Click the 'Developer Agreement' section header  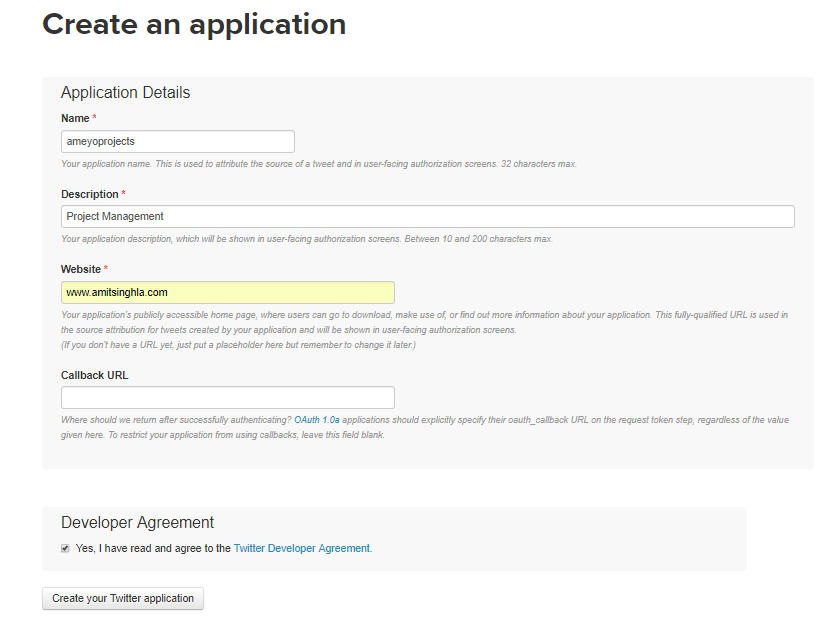[138, 522]
